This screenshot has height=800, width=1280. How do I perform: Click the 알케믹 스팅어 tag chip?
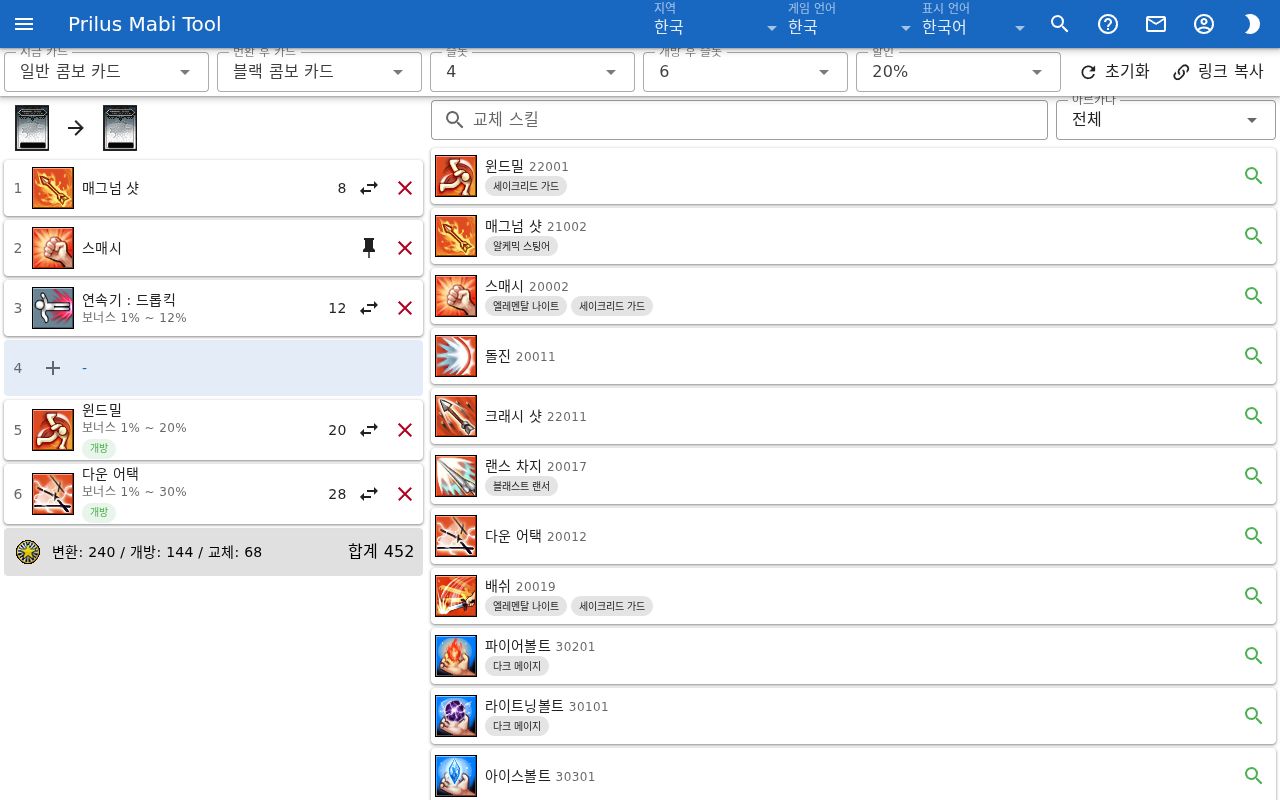pyautogui.click(x=521, y=246)
